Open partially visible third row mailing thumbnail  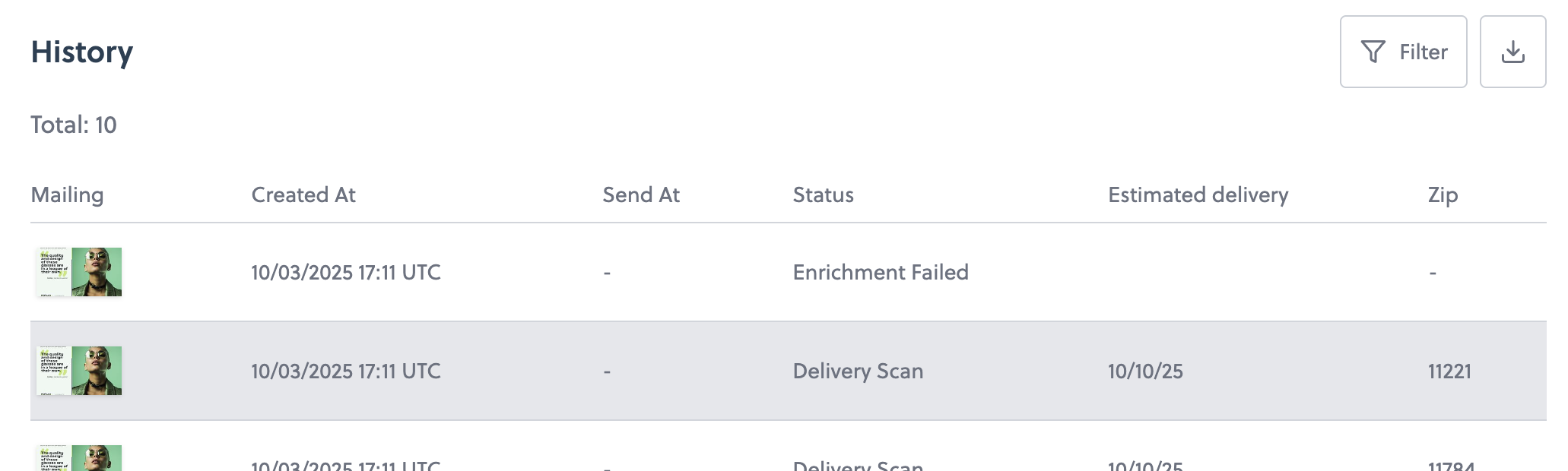click(x=79, y=459)
